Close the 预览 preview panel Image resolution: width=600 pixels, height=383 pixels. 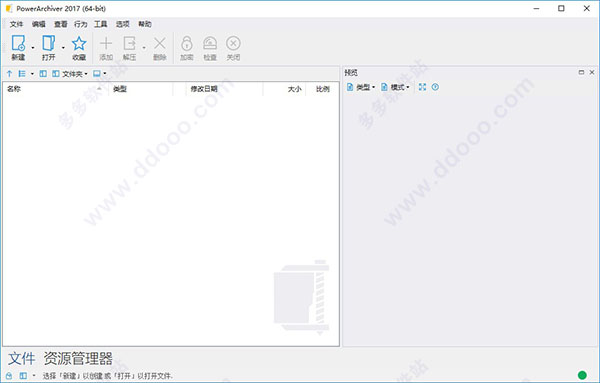click(x=592, y=72)
